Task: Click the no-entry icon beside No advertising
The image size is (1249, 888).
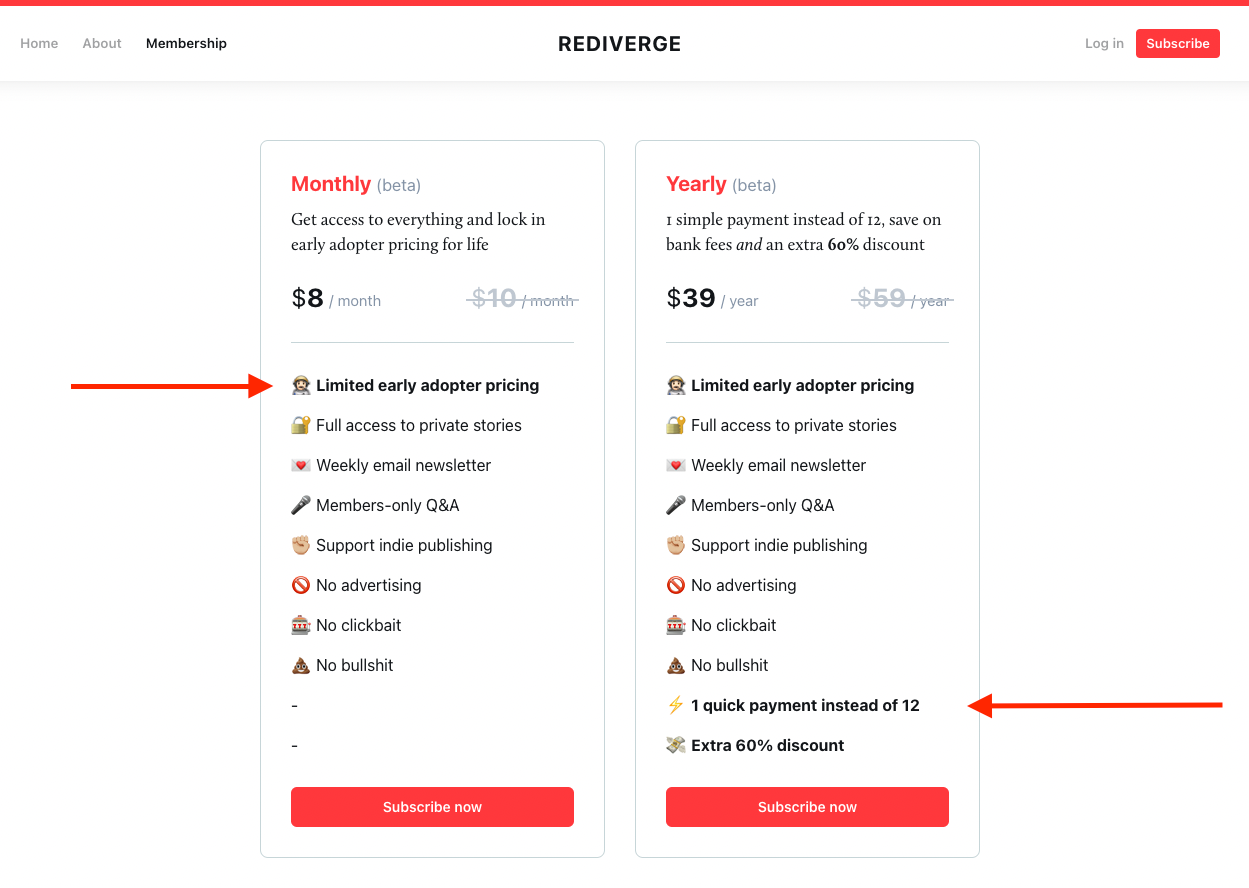Action: pos(300,585)
